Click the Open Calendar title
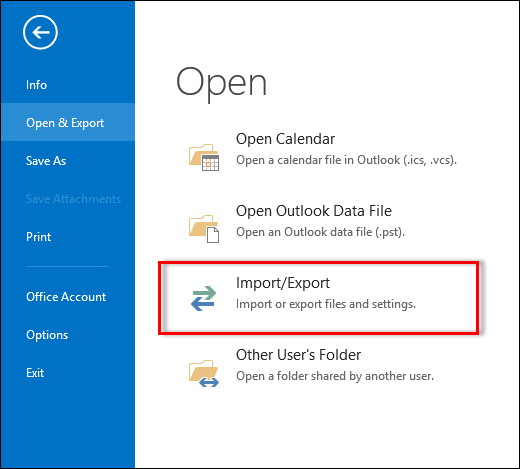The image size is (520, 469). [285, 139]
